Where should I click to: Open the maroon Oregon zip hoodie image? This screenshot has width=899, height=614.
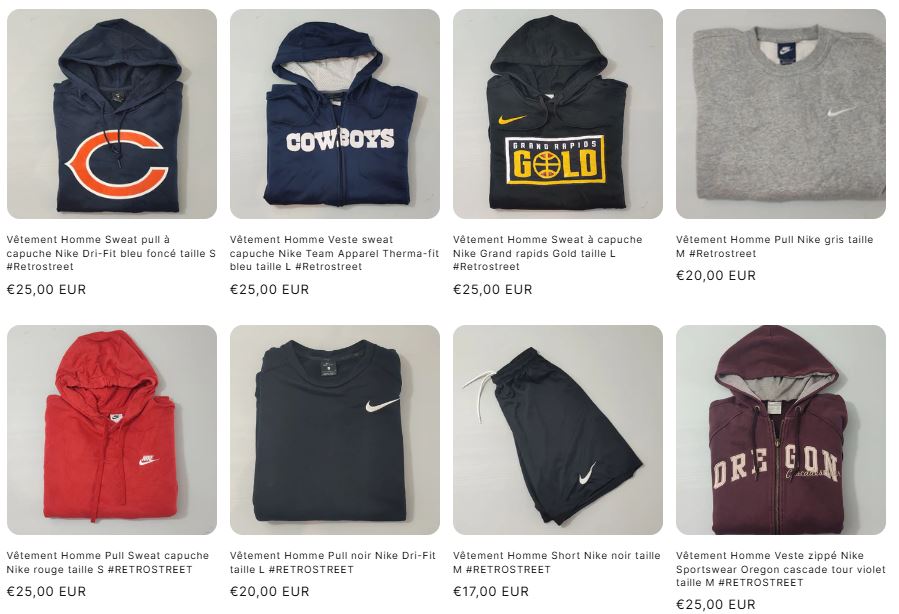pyautogui.click(x=781, y=430)
